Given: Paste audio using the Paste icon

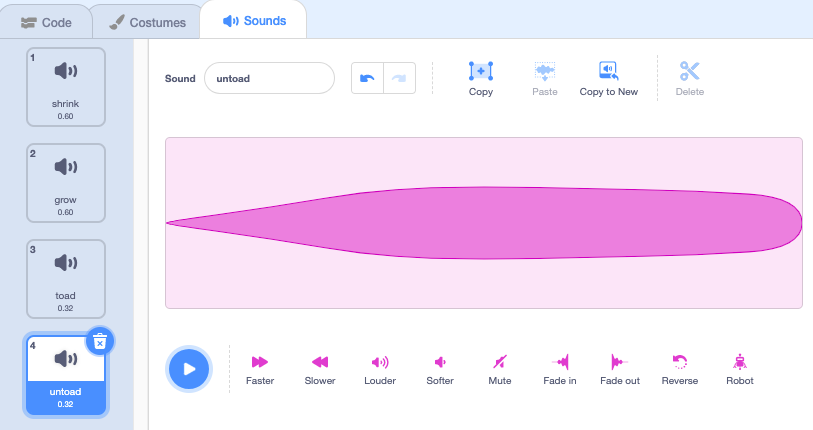Looking at the screenshot, I should click(x=544, y=78).
